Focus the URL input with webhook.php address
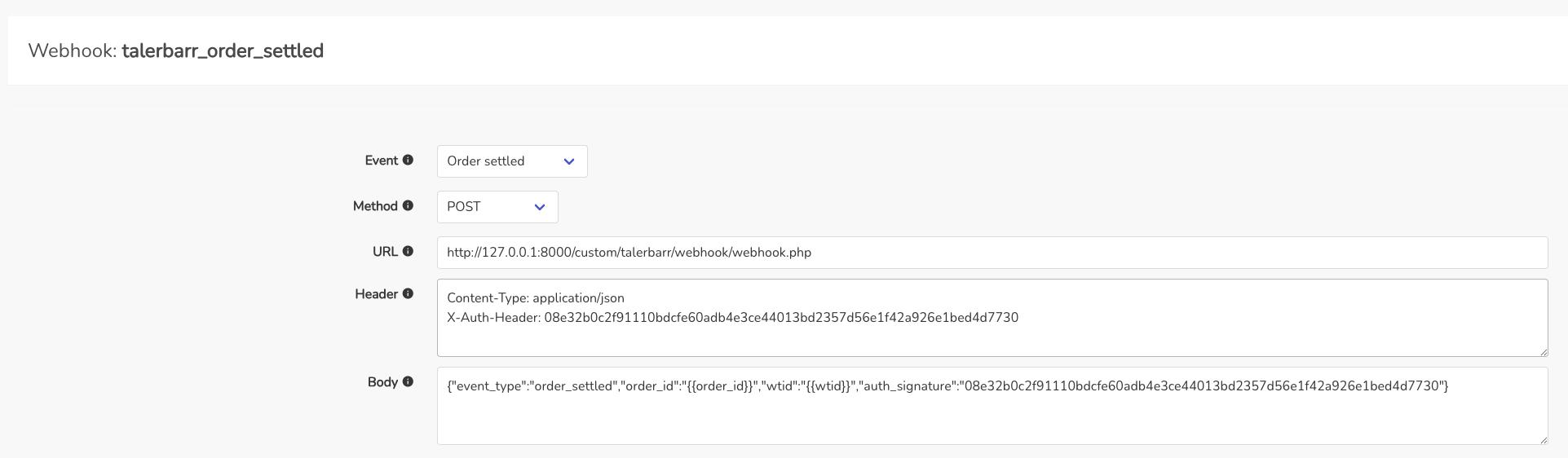The image size is (1568, 458). tap(992, 253)
